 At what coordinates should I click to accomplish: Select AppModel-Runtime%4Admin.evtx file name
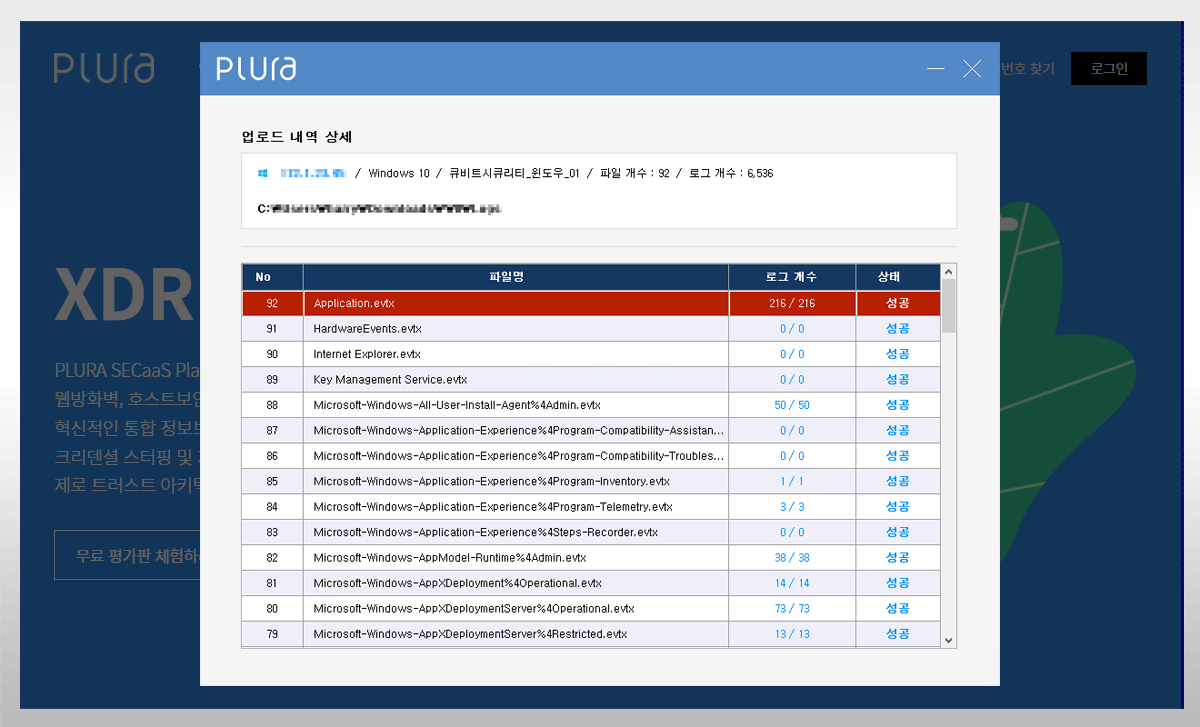(x=450, y=558)
